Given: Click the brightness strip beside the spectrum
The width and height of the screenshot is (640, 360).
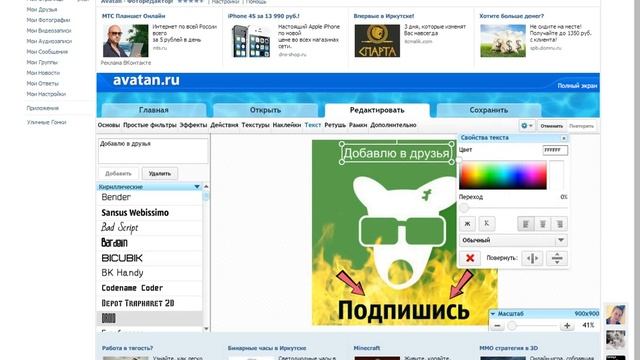Looking at the screenshot, I should (x=556, y=175).
